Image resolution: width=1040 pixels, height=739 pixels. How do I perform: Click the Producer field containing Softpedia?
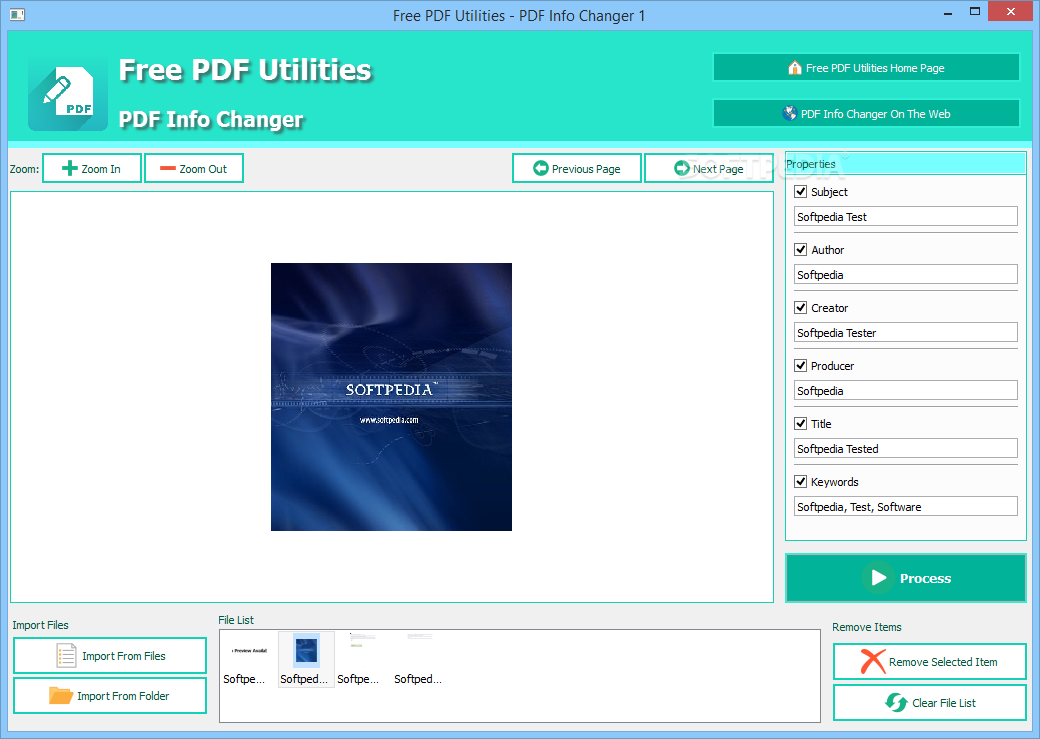(905, 391)
